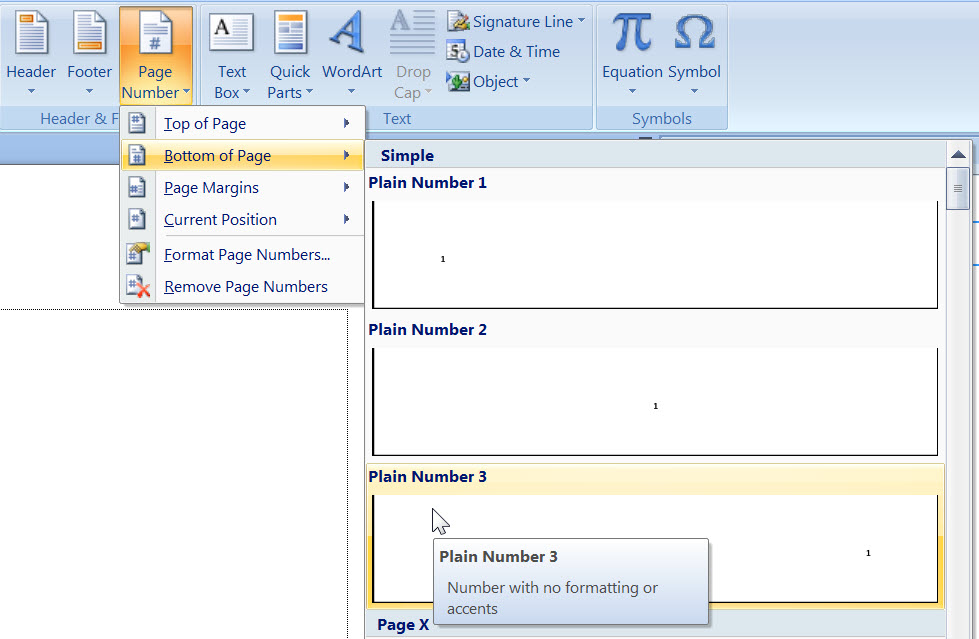The width and height of the screenshot is (979, 639).
Task: Expand the WordArt dropdown arrow
Action: tap(352, 91)
